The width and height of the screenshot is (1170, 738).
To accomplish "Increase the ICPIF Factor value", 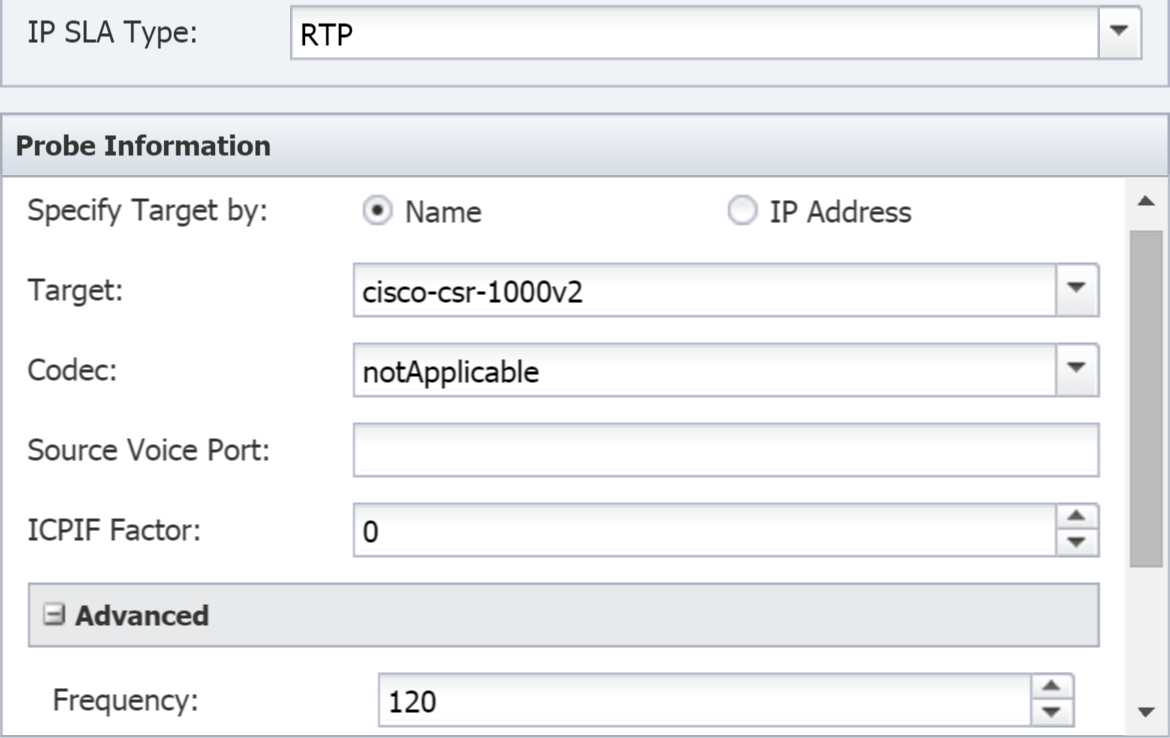I will pos(1076,516).
